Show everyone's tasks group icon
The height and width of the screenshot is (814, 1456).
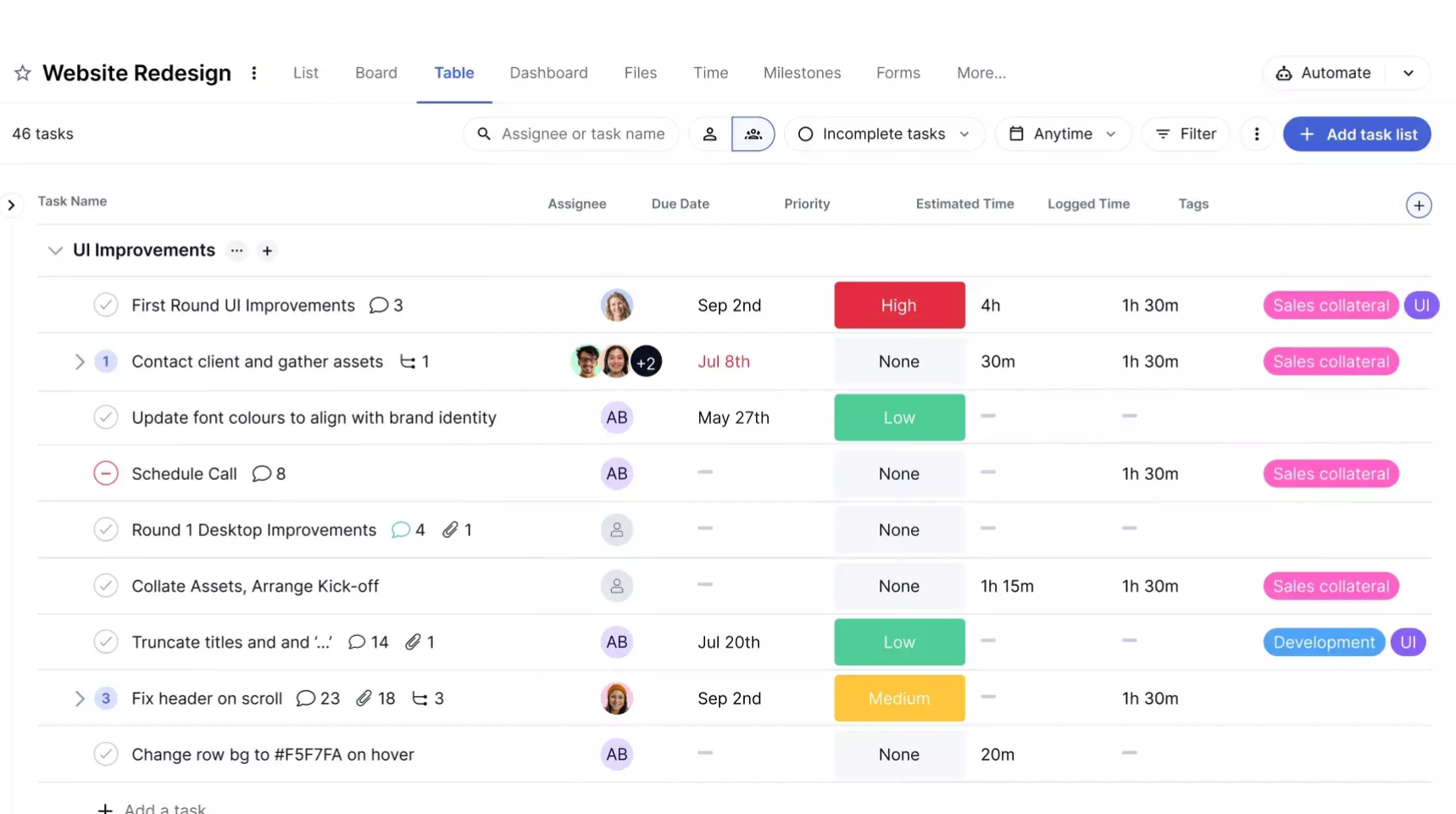[x=753, y=134]
